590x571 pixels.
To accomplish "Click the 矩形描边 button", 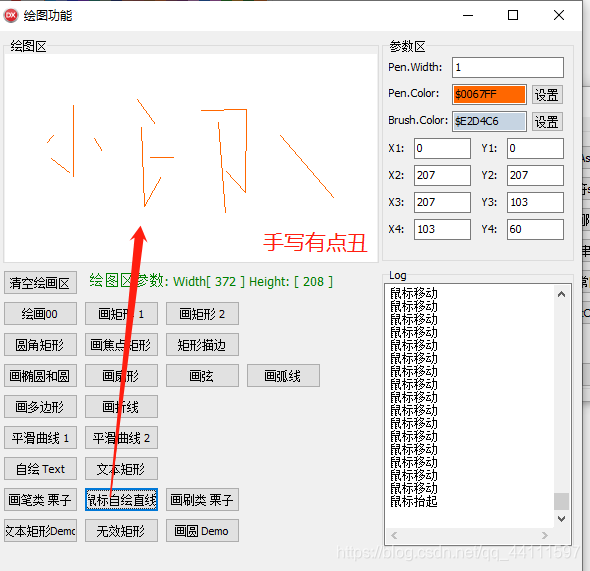I will coord(202,345).
